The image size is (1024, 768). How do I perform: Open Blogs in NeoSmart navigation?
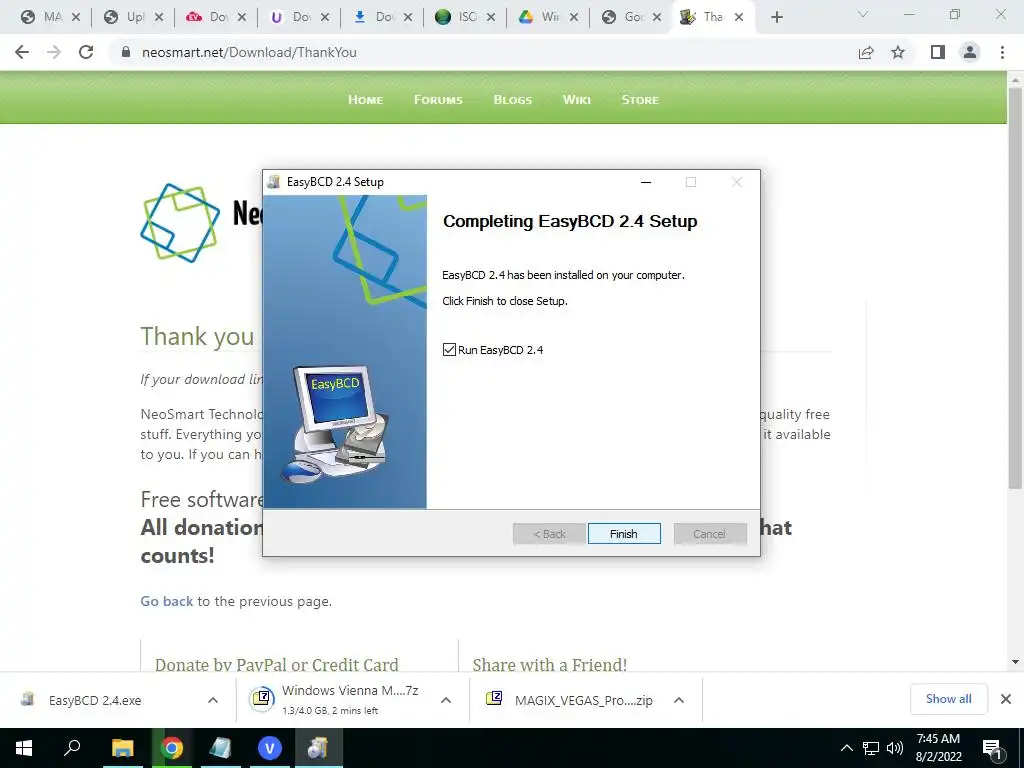pos(513,99)
